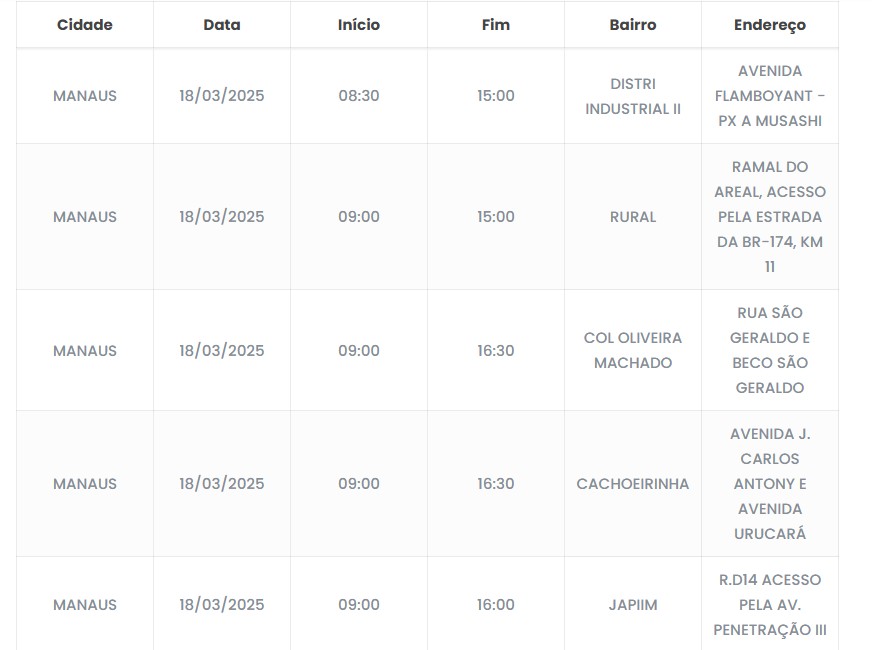Click the DISTRI INDUSTRIAL II neighborhood cell
Viewport: 872px width, 650px height.
633,96
